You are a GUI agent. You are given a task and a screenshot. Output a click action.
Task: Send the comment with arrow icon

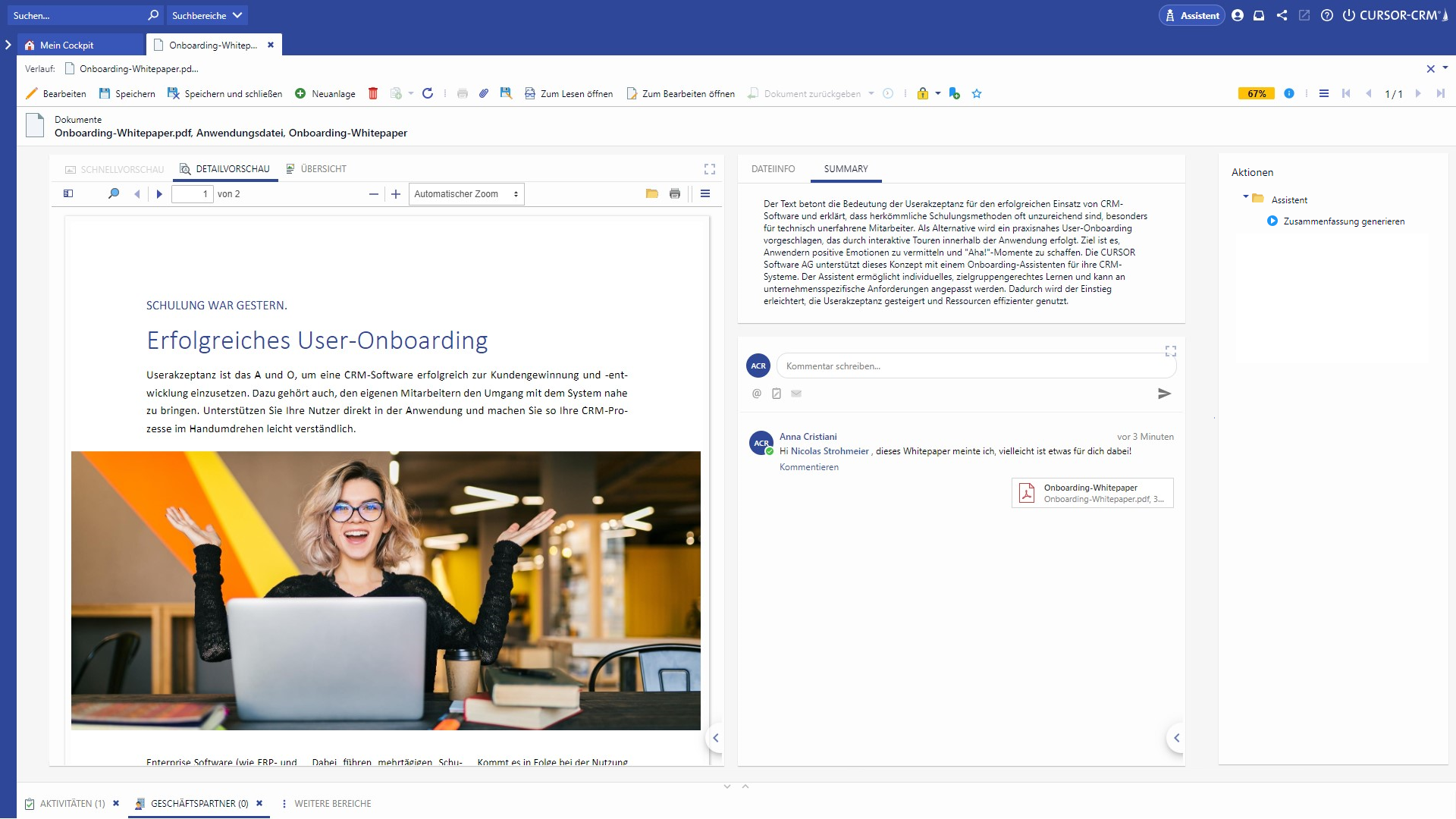point(1165,394)
